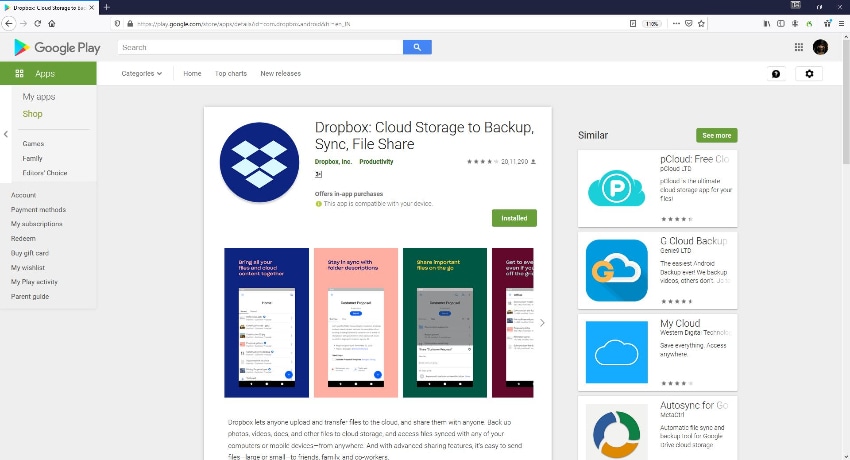Expand the Categories dropdown

(141, 74)
